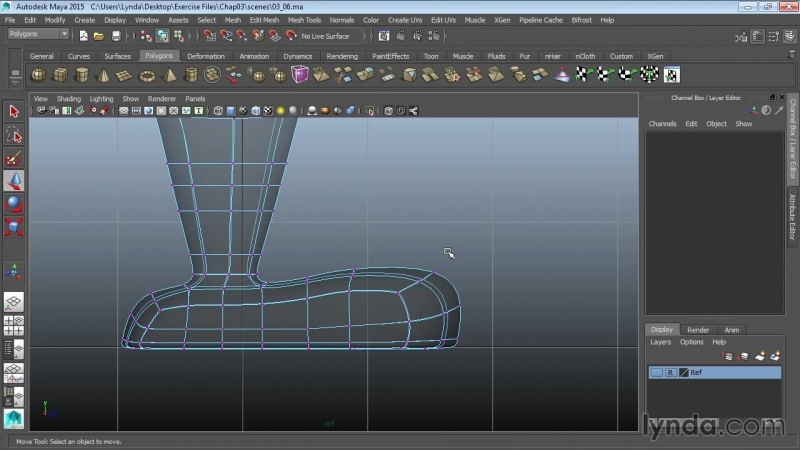Toggle Ref layer visibility box
Viewport: 800px width, 450px height.
(657, 372)
